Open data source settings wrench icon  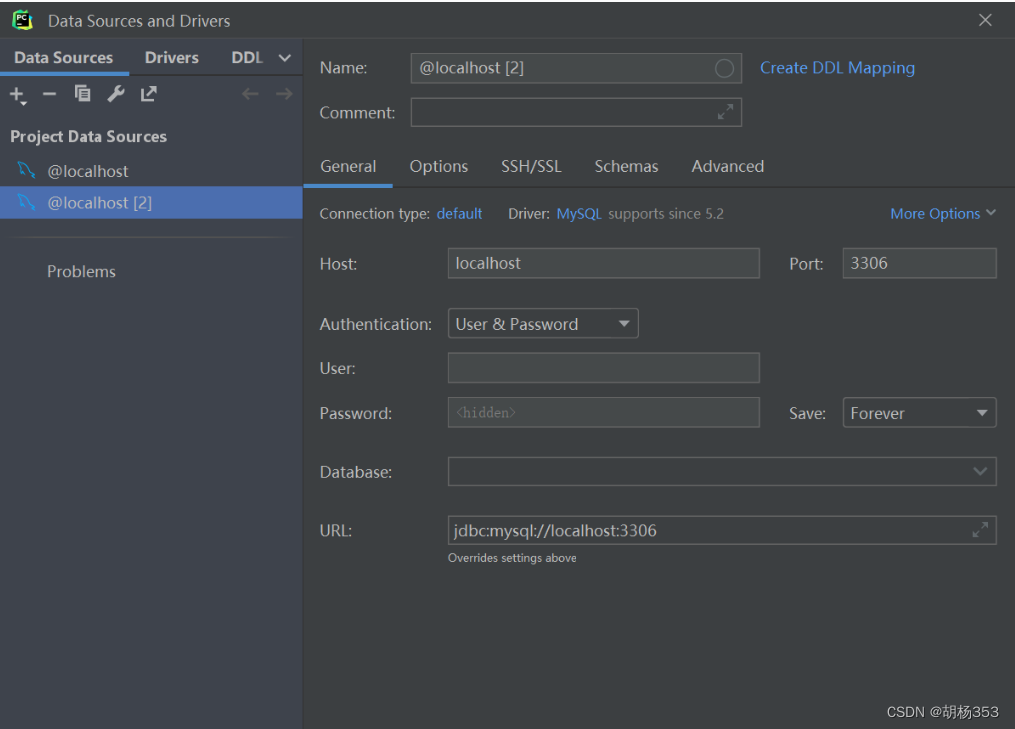(x=116, y=94)
